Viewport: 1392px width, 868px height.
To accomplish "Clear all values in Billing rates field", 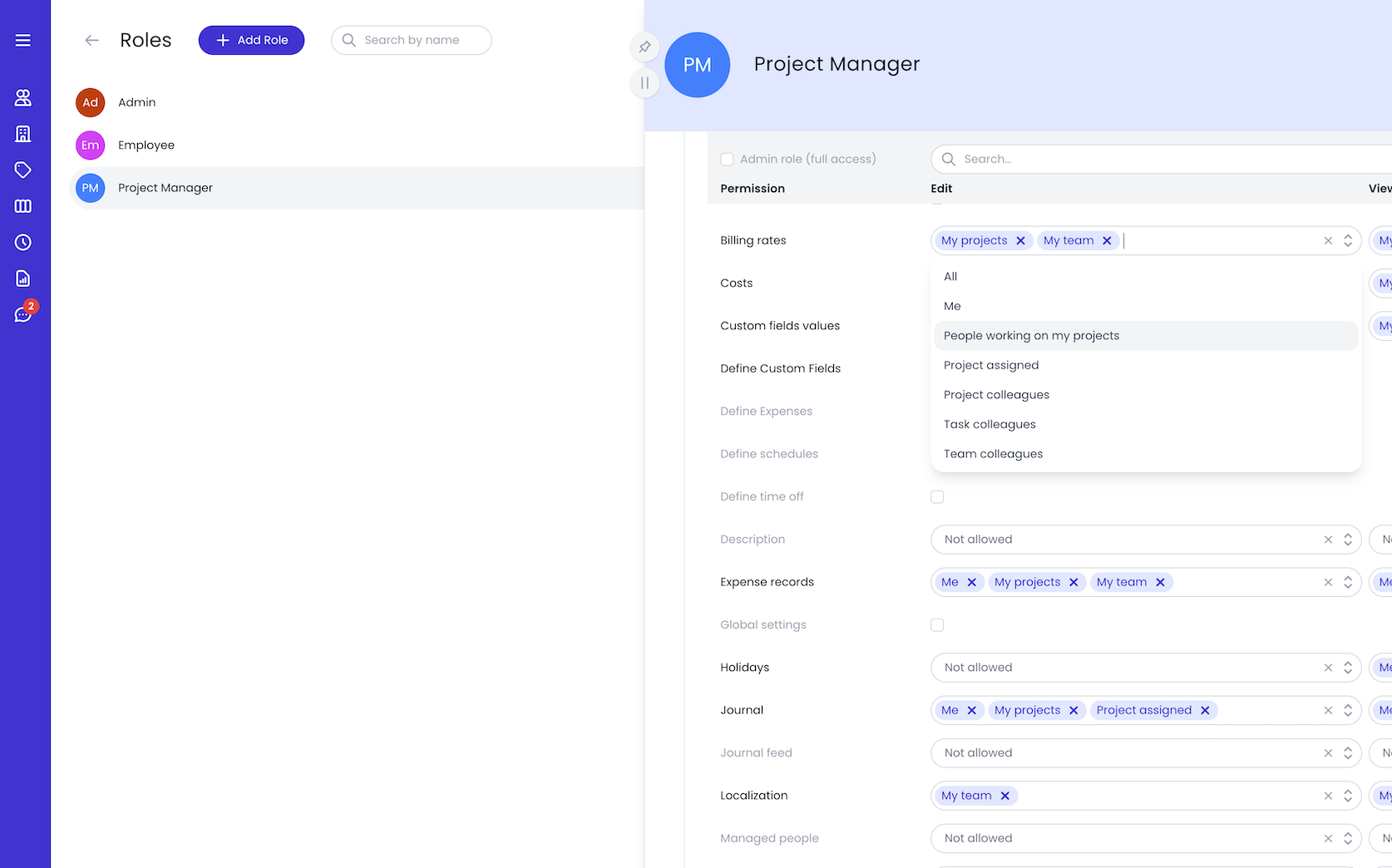I will pyautogui.click(x=1328, y=240).
